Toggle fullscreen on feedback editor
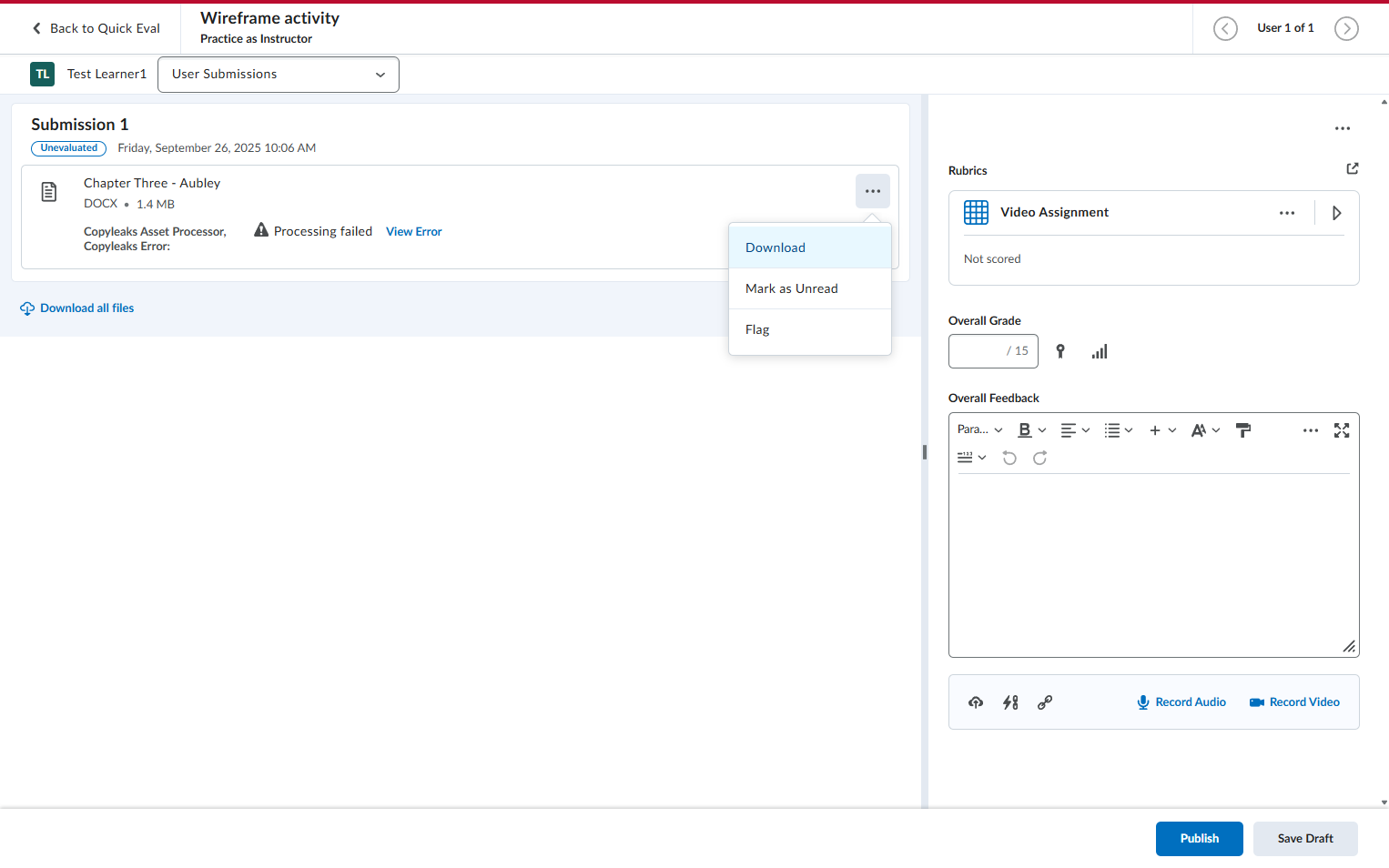Image resolution: width=1389 pixels, height=868 pixels. (x=1342, y=430)
